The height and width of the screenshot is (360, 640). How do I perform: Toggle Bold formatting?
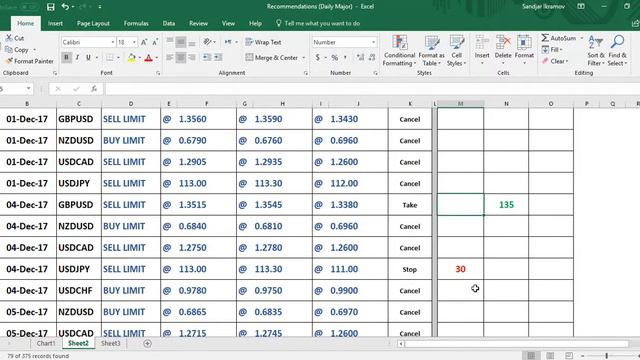(67, 58)
